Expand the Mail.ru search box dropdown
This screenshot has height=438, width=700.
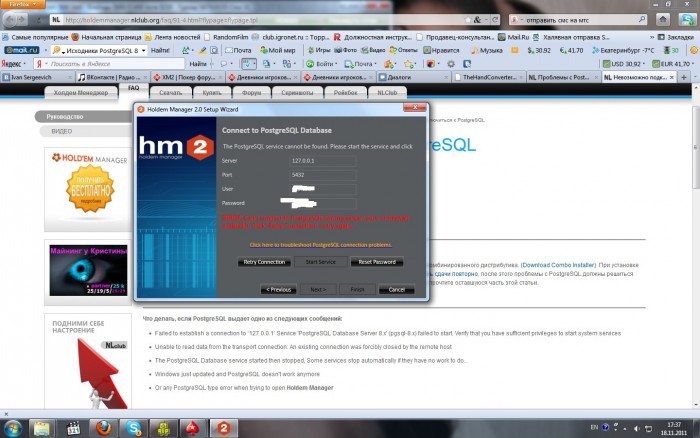point(143,50)
